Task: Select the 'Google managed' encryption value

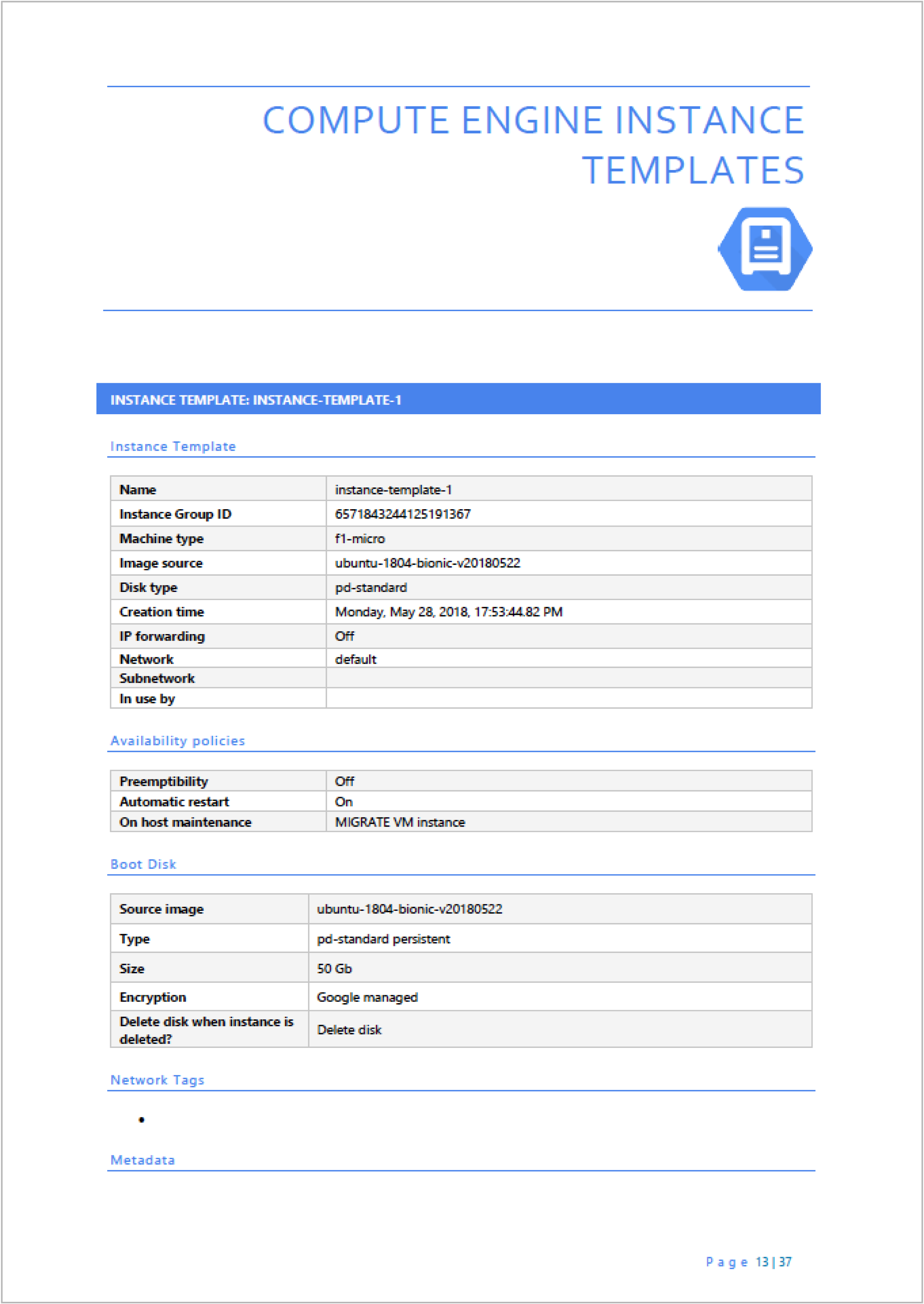Action: [x=368, y=998]
